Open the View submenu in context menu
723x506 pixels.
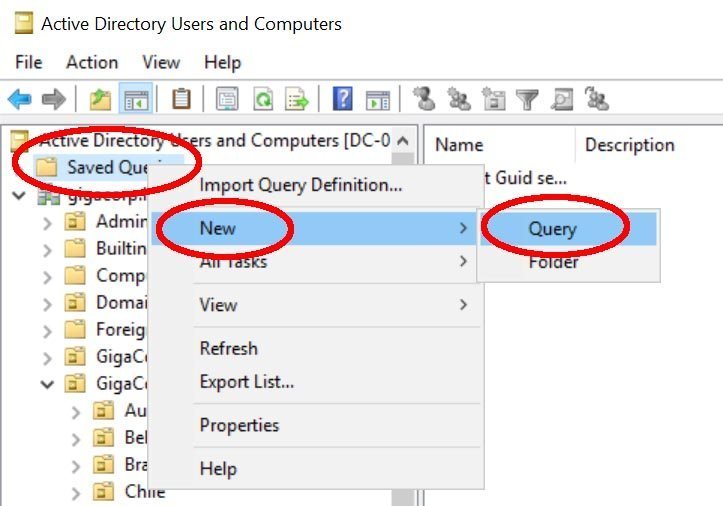[x=316, y=305]
